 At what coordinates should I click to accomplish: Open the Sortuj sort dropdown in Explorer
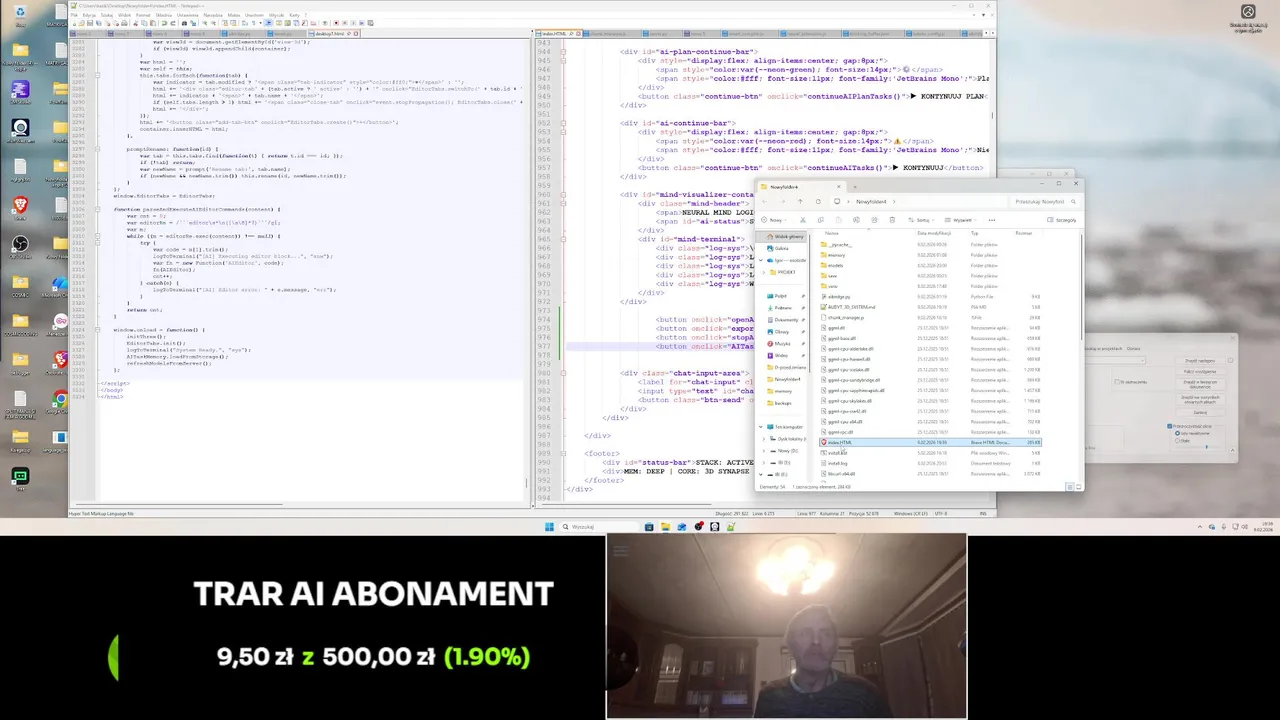pyautogui.click(x=921, y=220)
